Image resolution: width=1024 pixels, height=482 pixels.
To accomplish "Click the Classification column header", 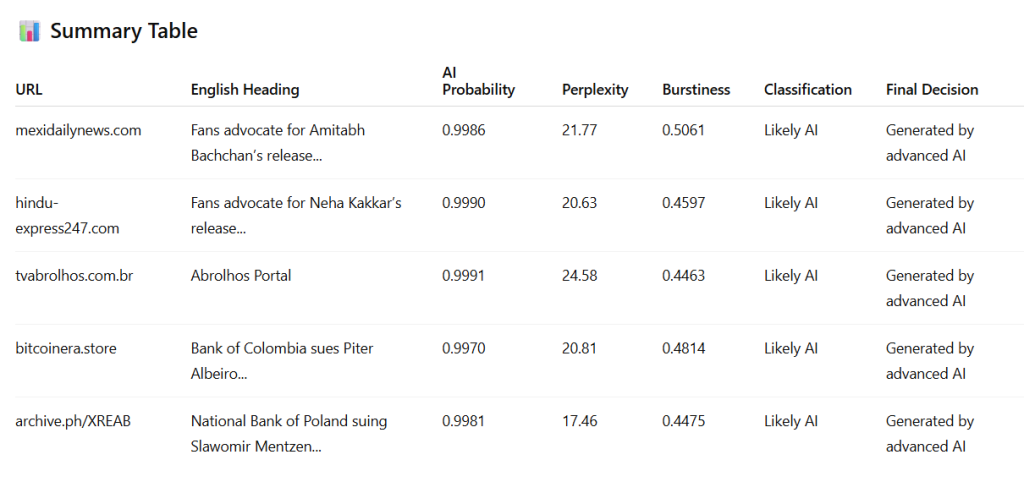I will pyautogui.click(x=808, y=89).
